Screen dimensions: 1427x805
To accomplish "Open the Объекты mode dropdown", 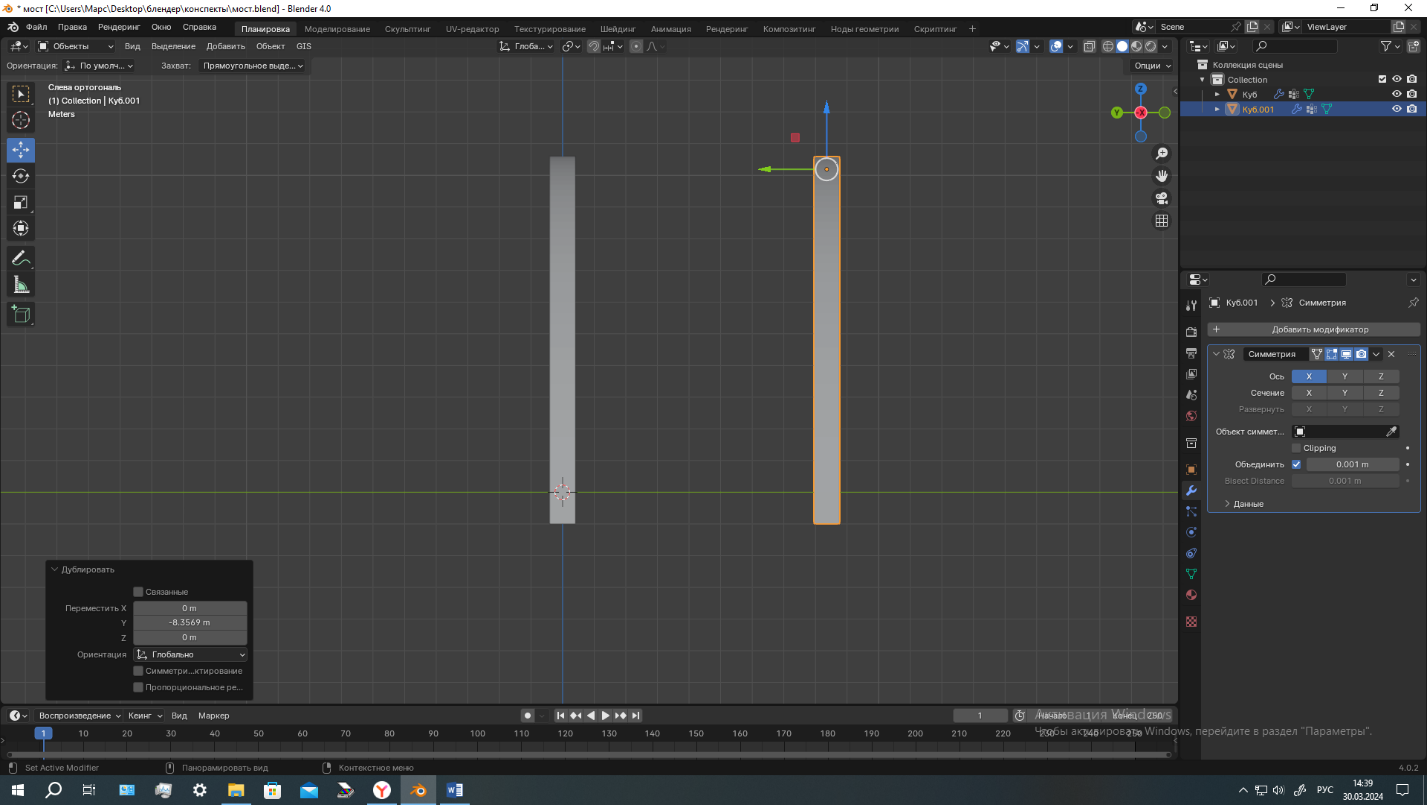I will [76, 46].
